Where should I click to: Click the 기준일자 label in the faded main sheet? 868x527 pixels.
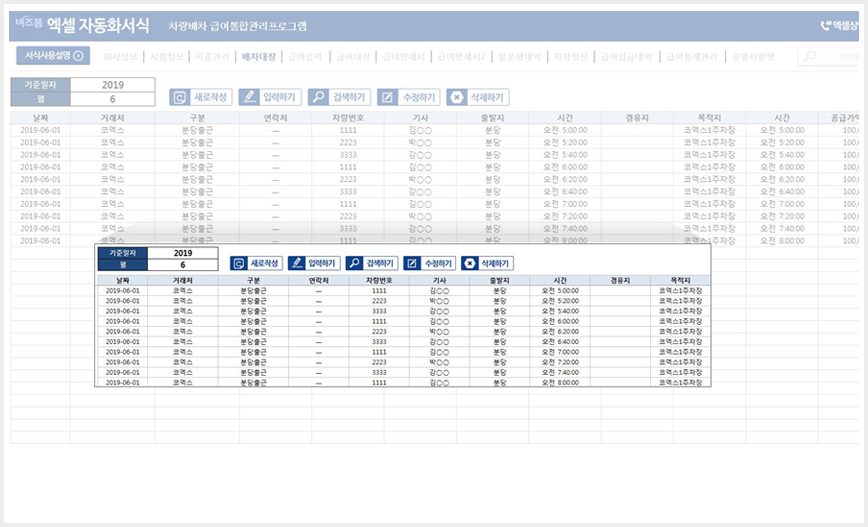pos(40,85)
